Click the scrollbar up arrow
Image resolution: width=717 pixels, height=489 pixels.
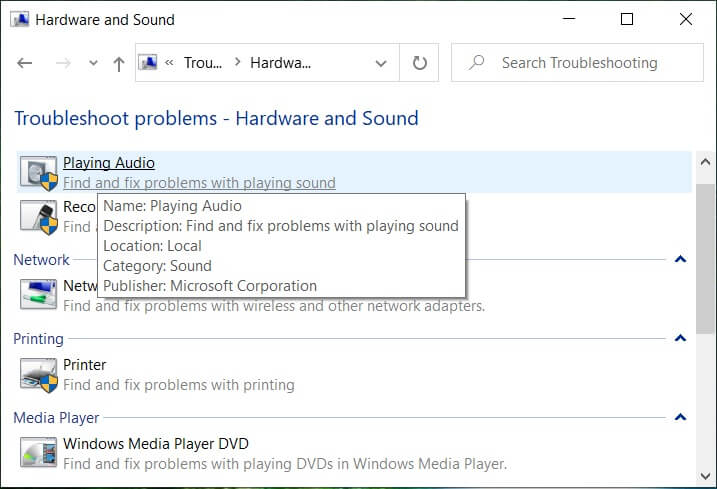tap(706, 161)
